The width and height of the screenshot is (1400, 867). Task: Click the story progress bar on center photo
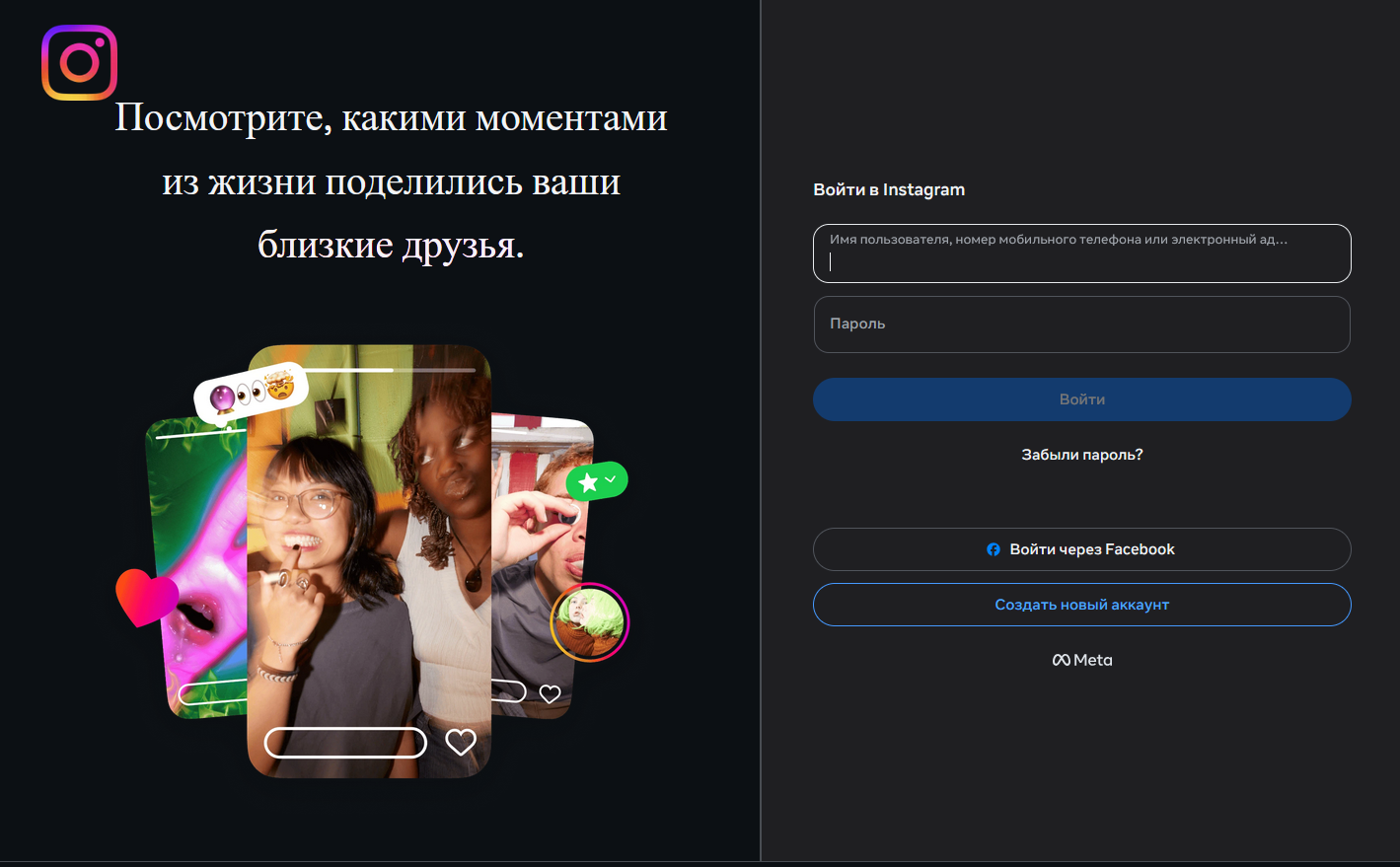click(x=387, y=370)
